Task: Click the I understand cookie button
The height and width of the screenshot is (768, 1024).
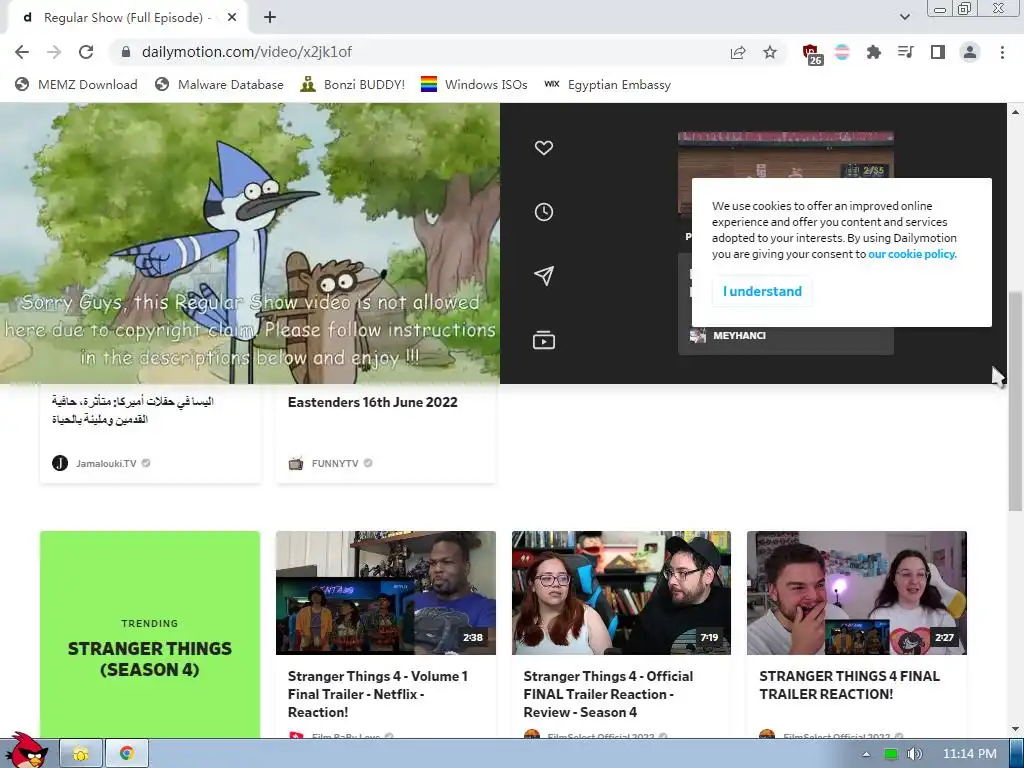Action: click(x=762, y=291)
